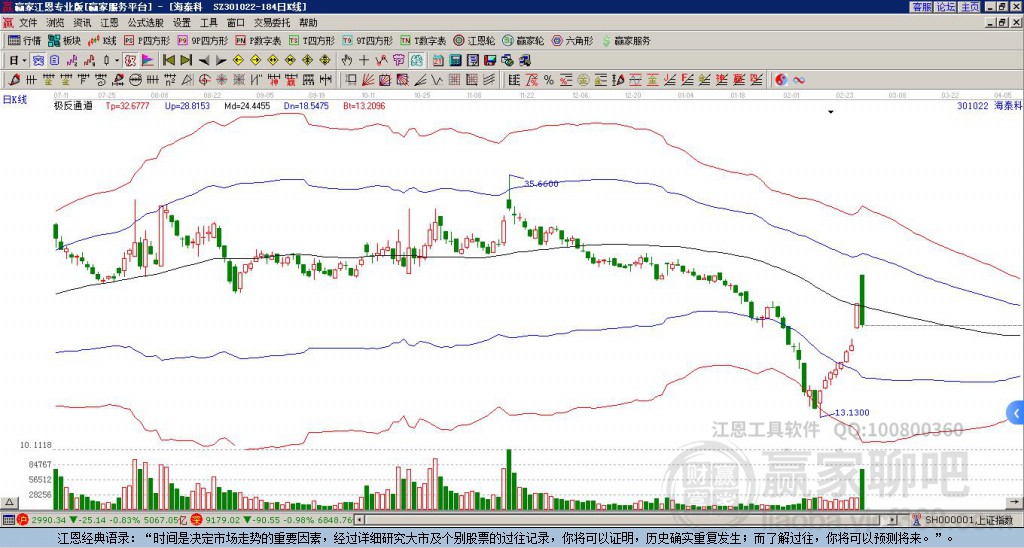Open the 江恩 menu

(x=109, y=23)
